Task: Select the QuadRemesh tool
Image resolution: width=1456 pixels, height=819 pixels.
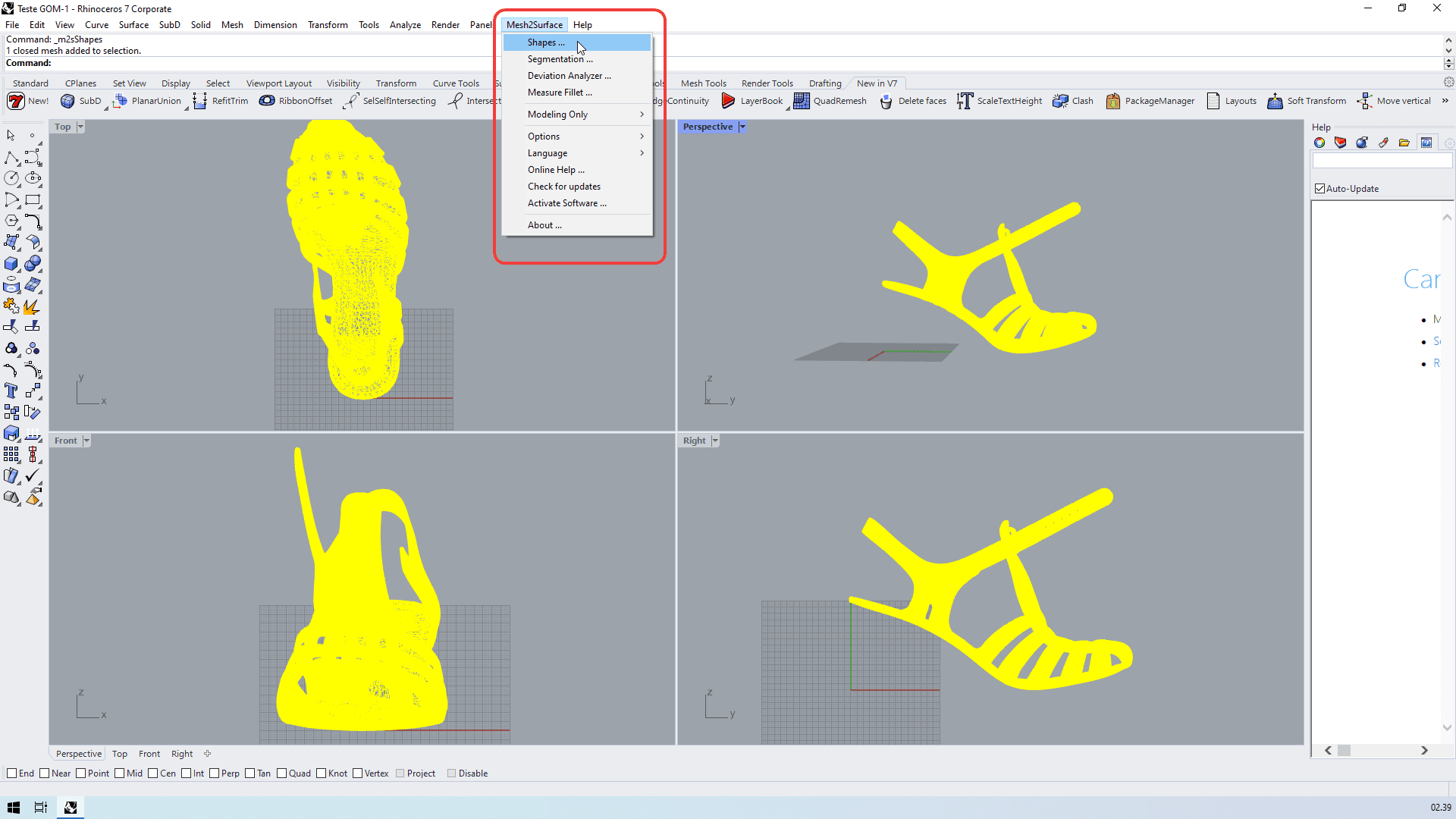Action: click(840, 100)
